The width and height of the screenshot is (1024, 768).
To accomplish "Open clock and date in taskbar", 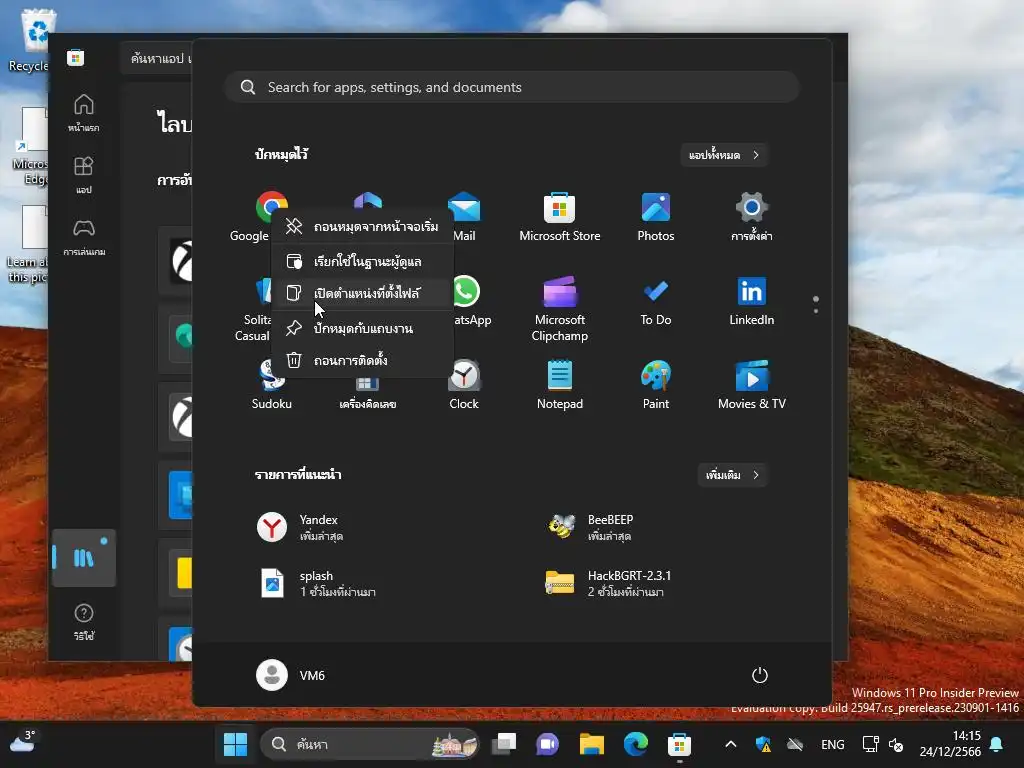I will coord(950,744).
